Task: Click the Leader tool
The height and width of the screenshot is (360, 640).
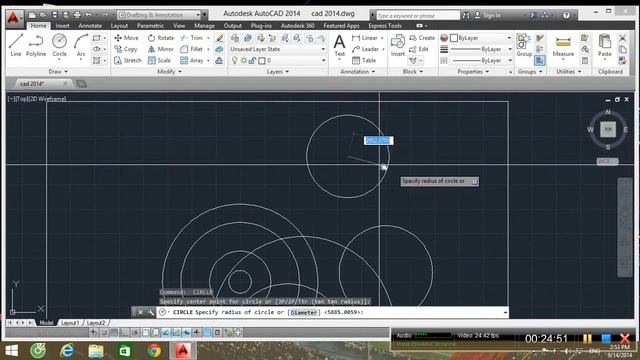Action: (x=365, y=49)
